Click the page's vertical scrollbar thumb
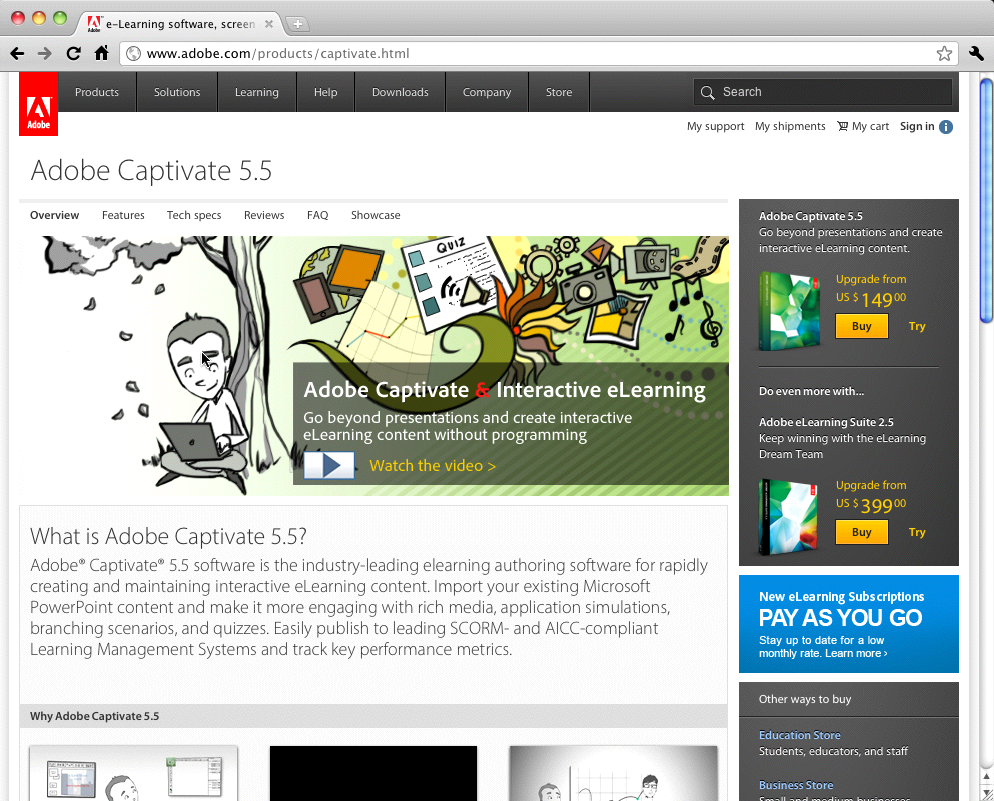 pyautogui.click(x=986, y=200)
